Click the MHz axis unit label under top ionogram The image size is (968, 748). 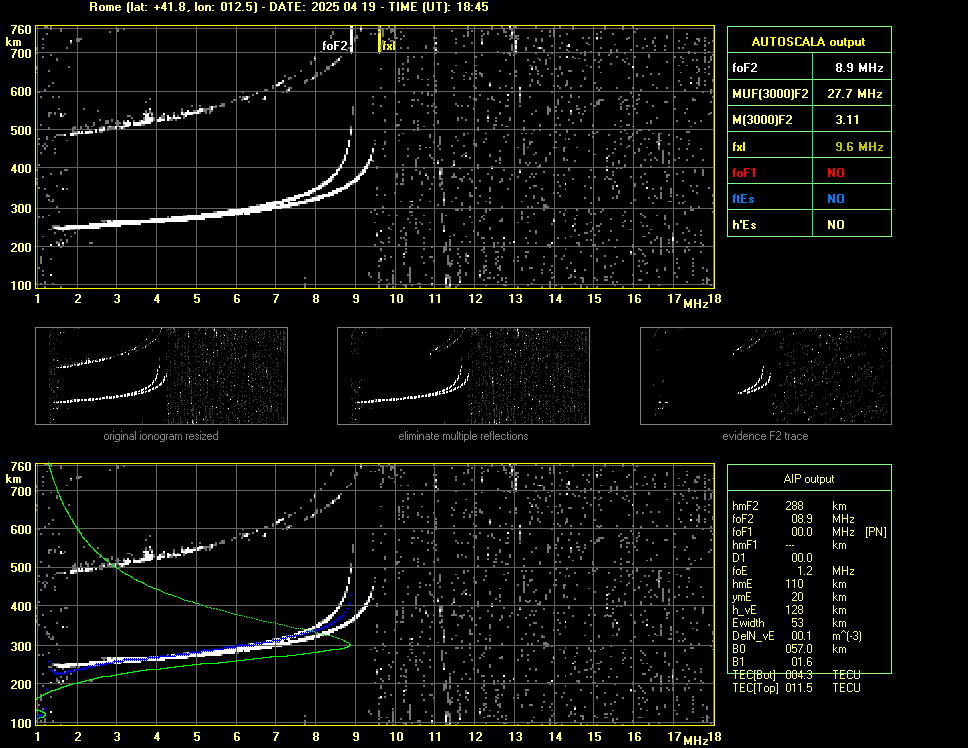click(x=695, y=304)
